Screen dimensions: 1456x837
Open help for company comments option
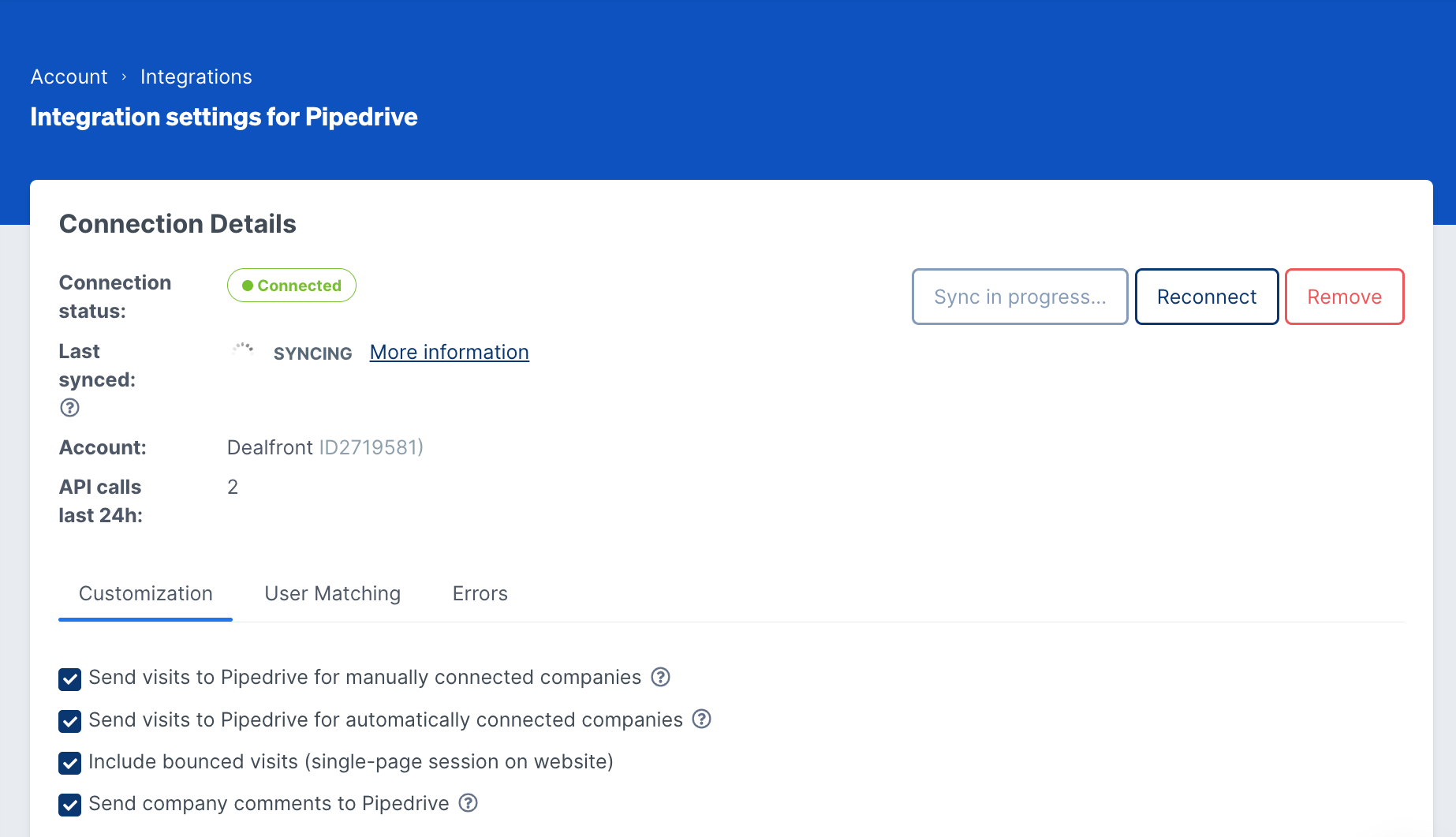(469, 802)
